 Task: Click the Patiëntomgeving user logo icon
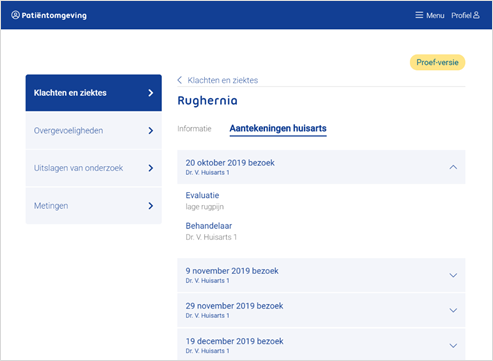[x=15, y=15]
